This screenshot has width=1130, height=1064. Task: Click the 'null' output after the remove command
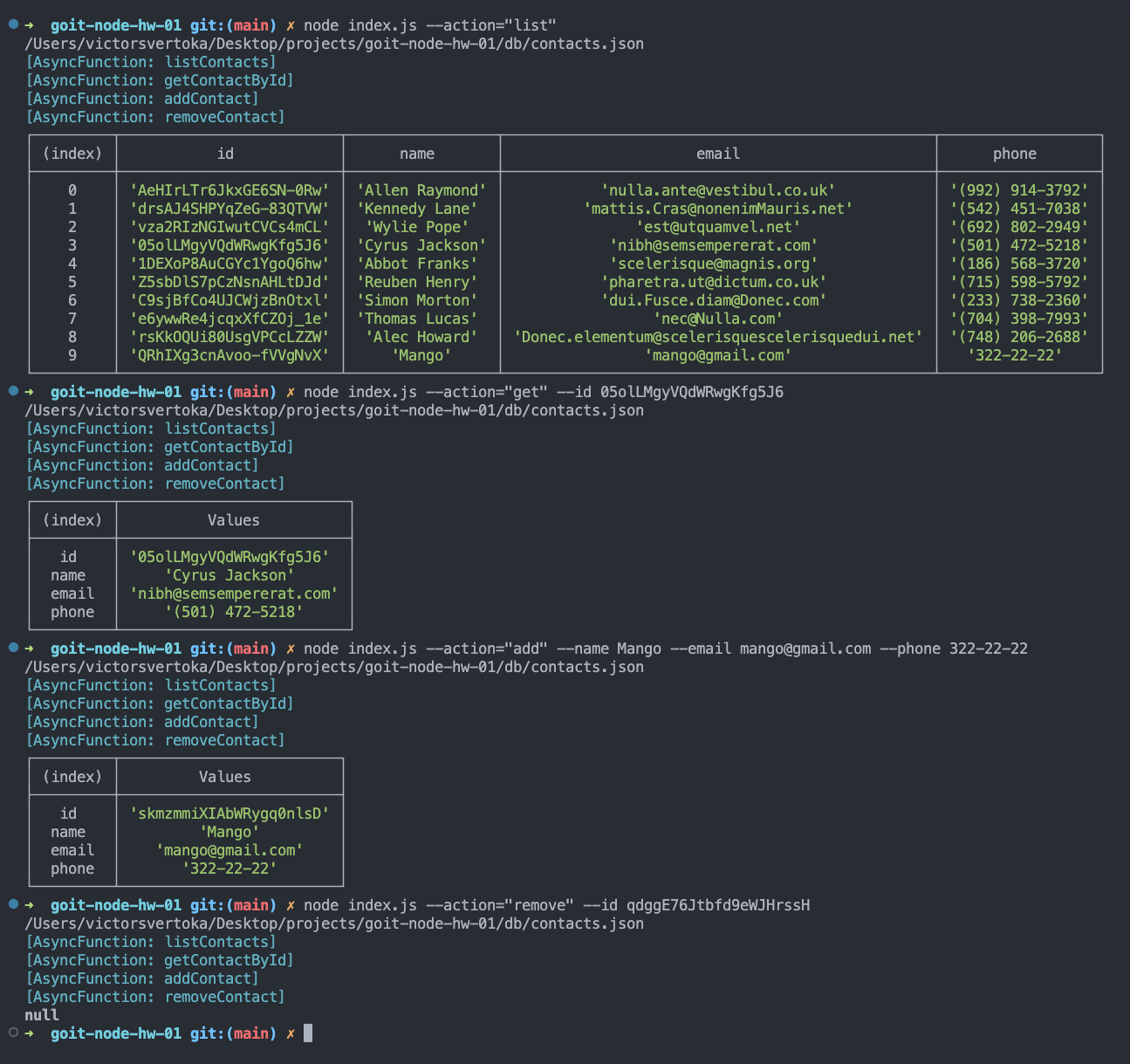pos(42,1015)
